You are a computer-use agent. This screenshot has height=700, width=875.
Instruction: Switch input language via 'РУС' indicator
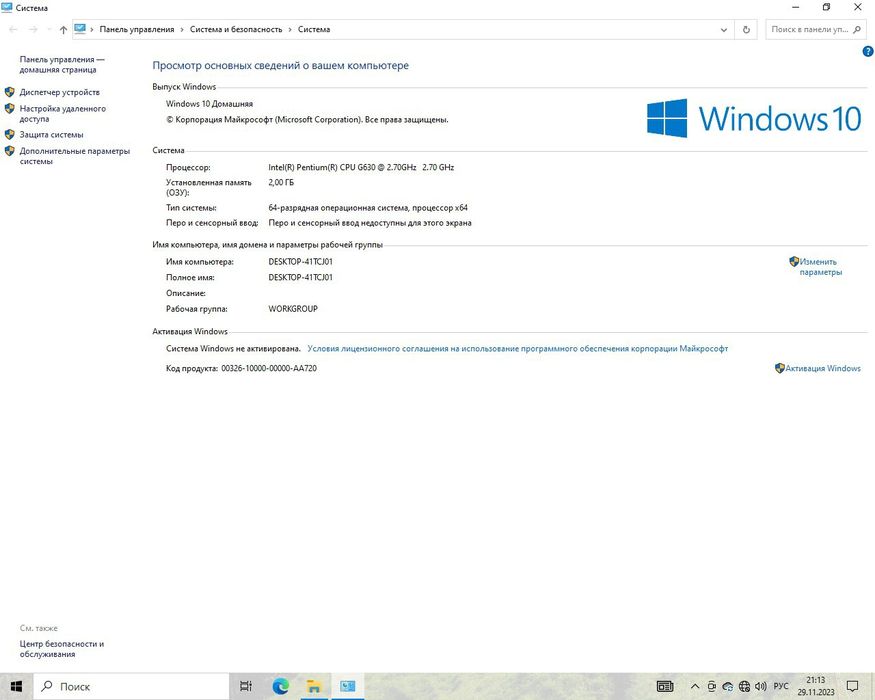click(x=781, y=686)
